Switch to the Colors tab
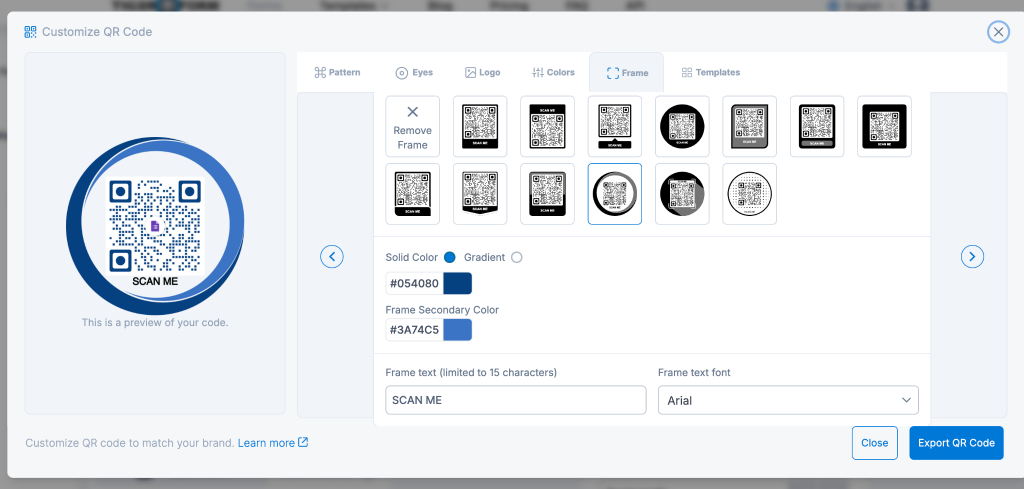 (553, 72)
